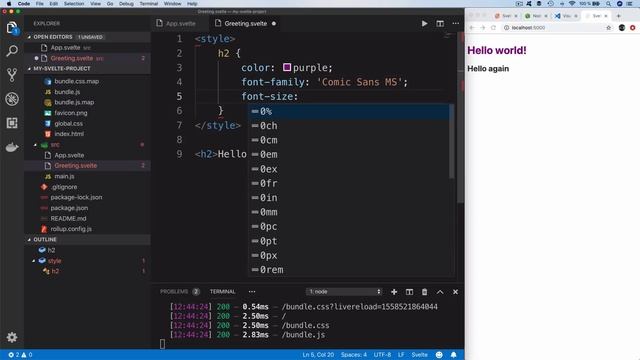This screenshot has height=360, width=640.
Task: Open Spotlight search in macOS menu bar
Action: (x=608, y=4)
